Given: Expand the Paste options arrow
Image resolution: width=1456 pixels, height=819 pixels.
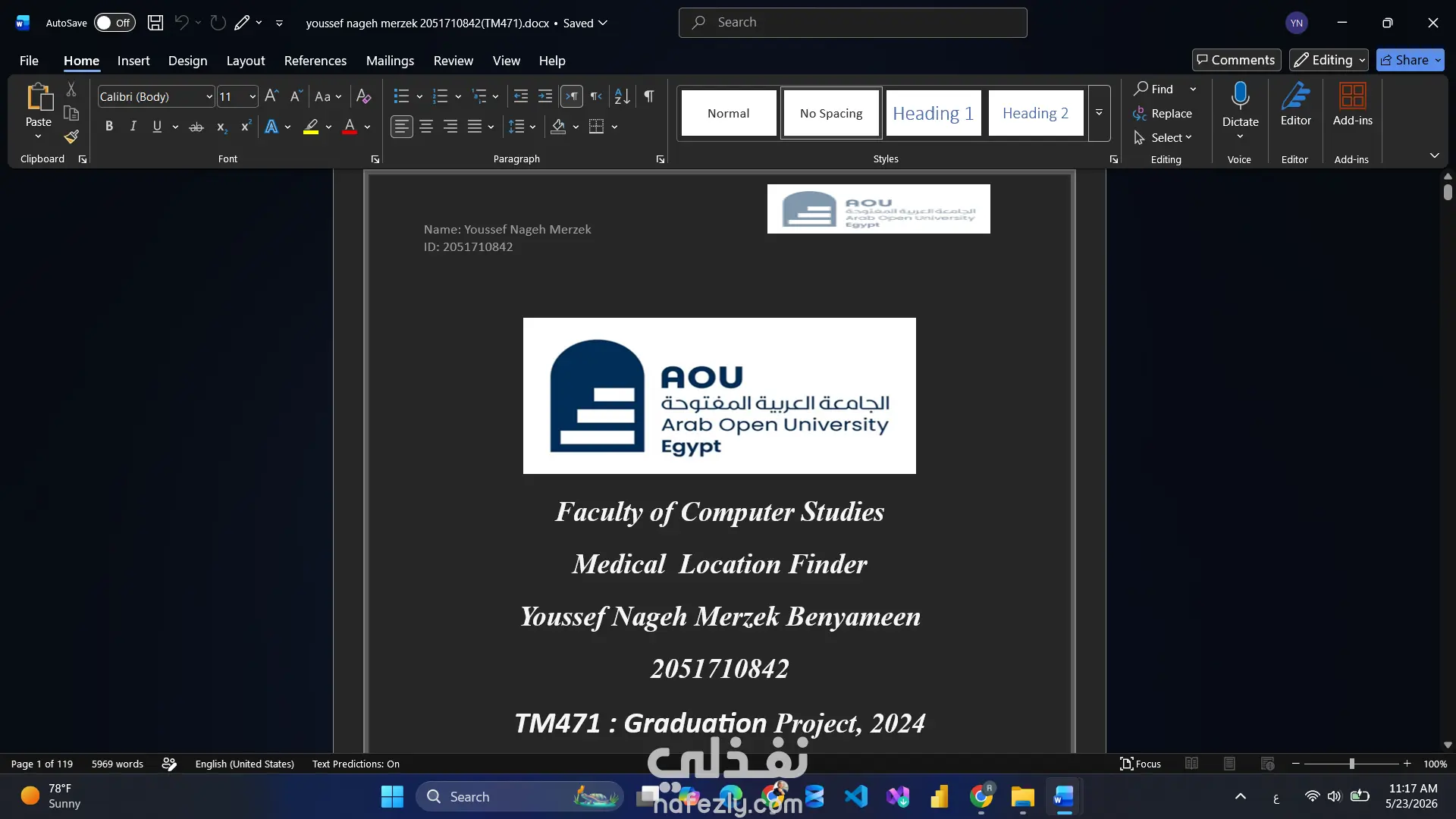Looking at the screenshot, I should (x=39, y=136).
